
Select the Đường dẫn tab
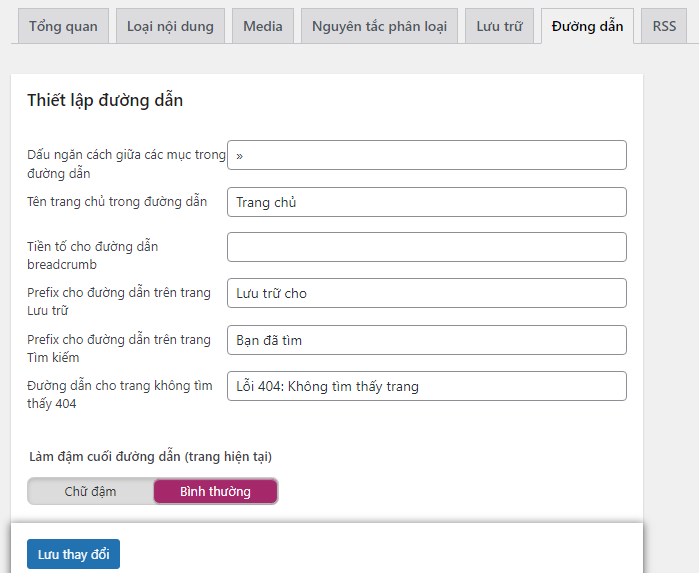588,26
